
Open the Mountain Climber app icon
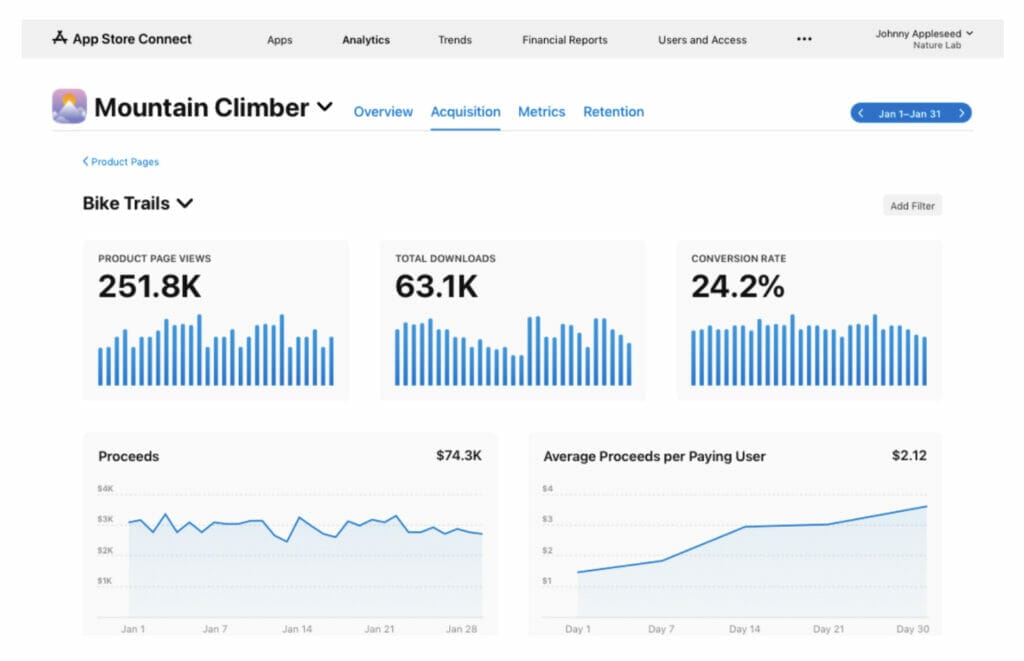coord(69,106)
